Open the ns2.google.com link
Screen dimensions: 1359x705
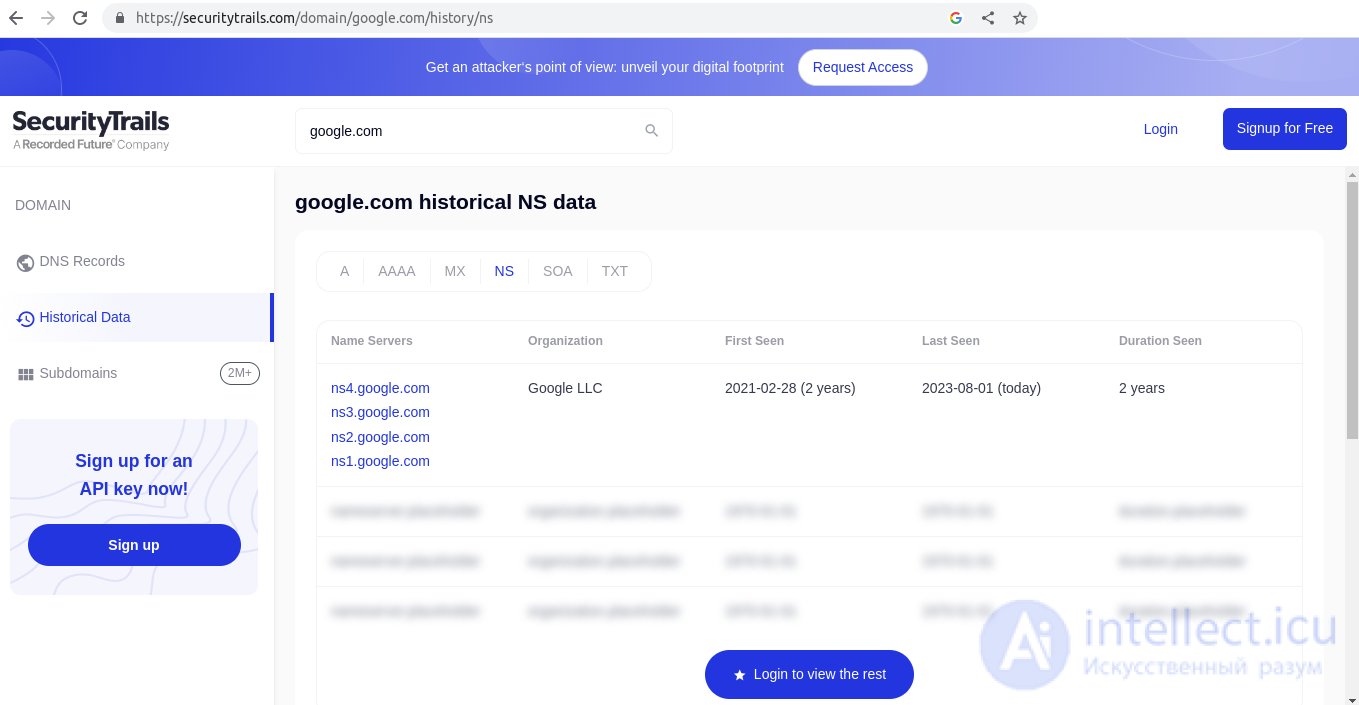pos(380,437)
